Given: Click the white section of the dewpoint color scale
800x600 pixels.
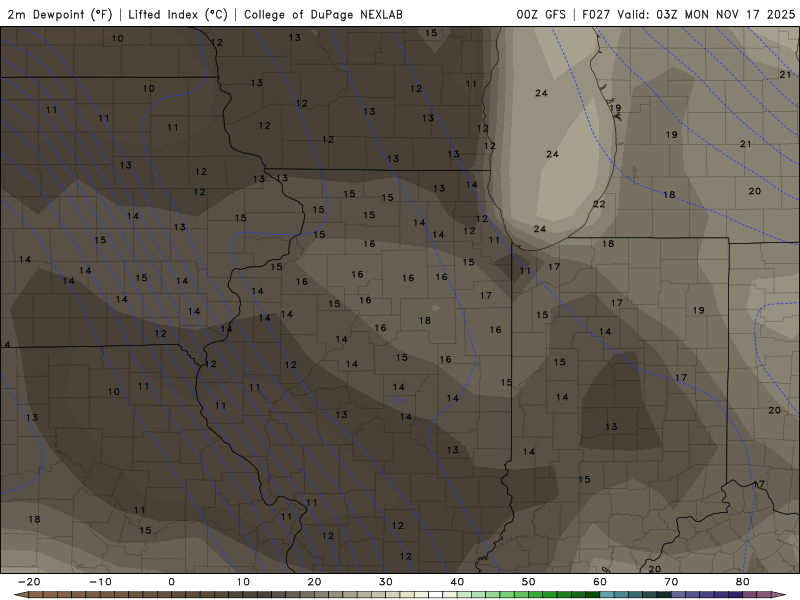Looking at the screenshot, I should coord(436,595).
